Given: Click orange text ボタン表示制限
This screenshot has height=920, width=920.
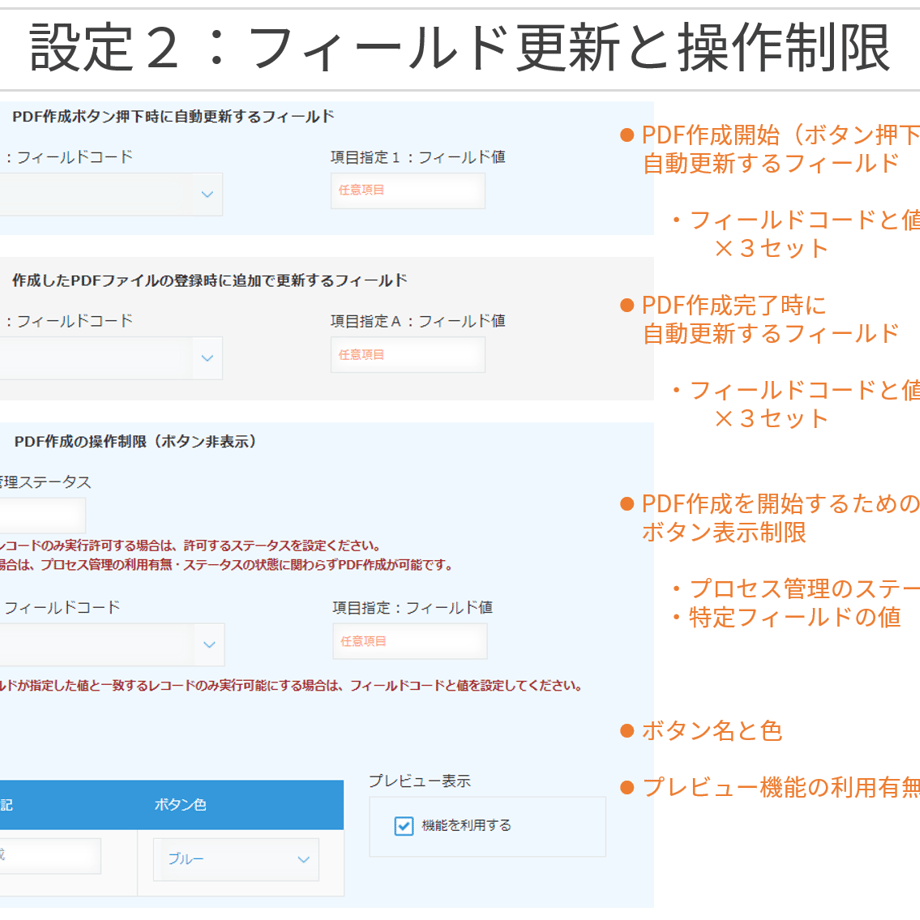Looking at the screenshot, I should pyautogui.click(x=723, y=532).
